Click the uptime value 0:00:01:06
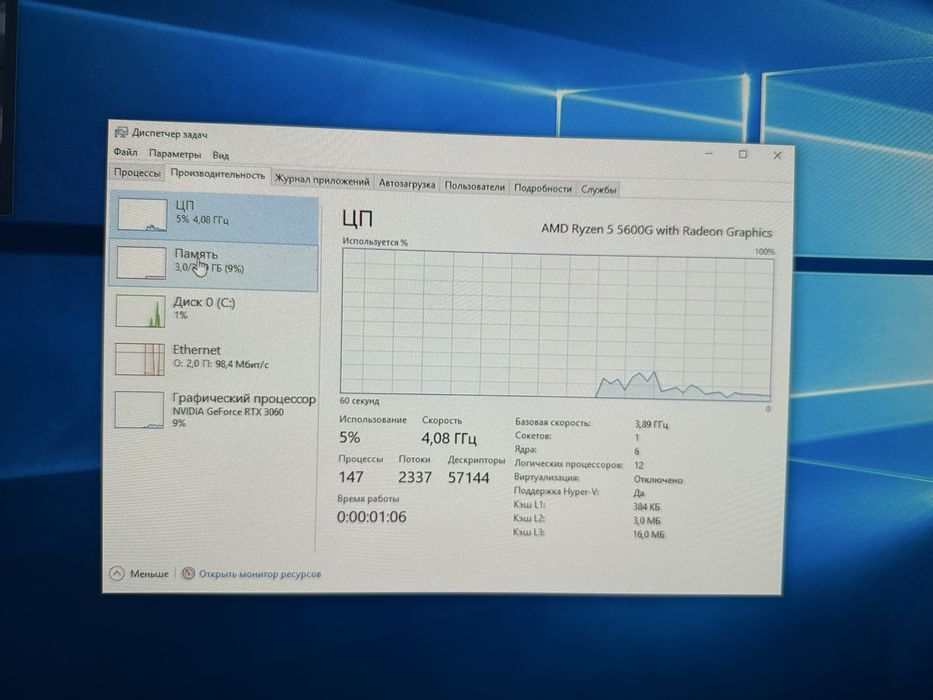Image resolution: width=933 pixels, height=700 pixels. pos(372,517)
